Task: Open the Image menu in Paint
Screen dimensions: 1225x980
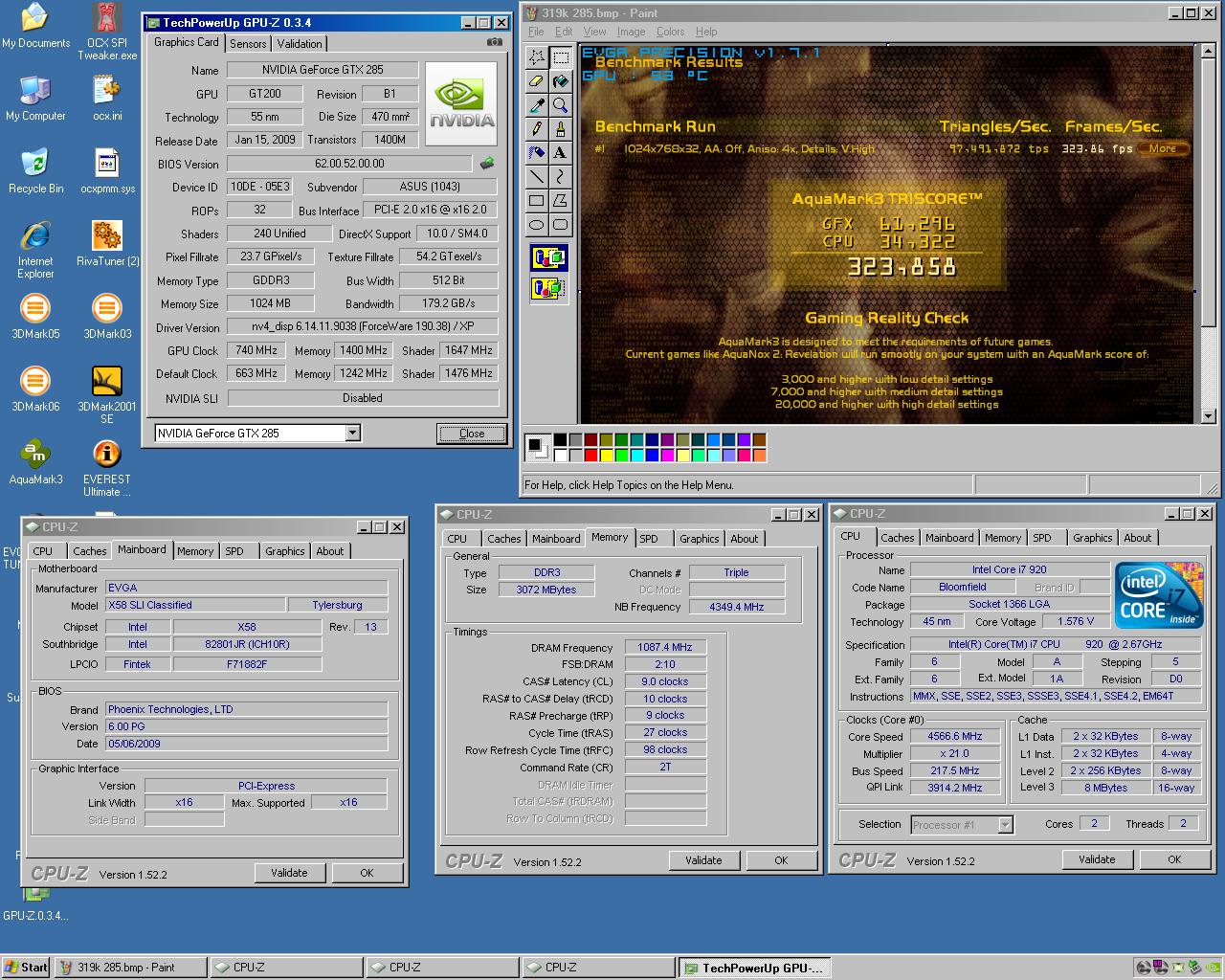Action: pos(631,32)
